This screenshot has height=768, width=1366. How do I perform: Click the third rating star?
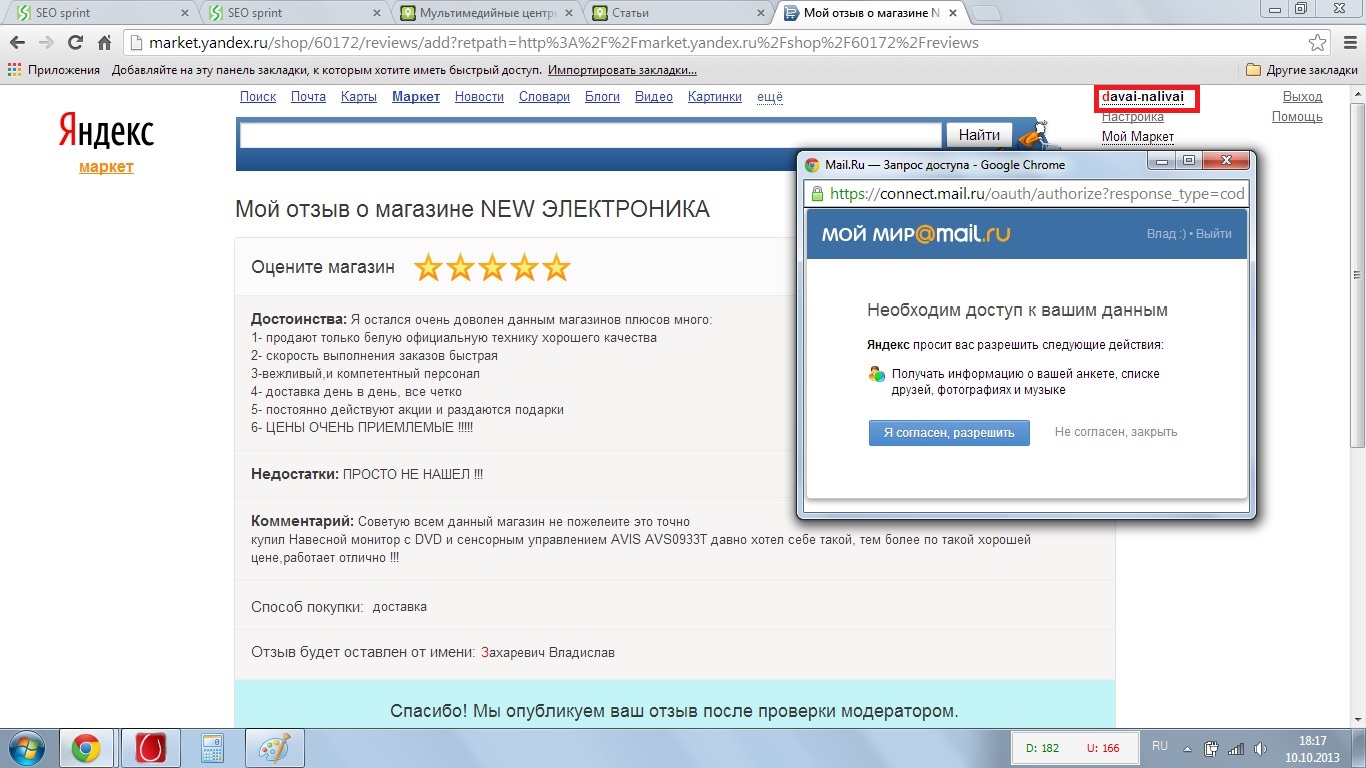point(492,268)
